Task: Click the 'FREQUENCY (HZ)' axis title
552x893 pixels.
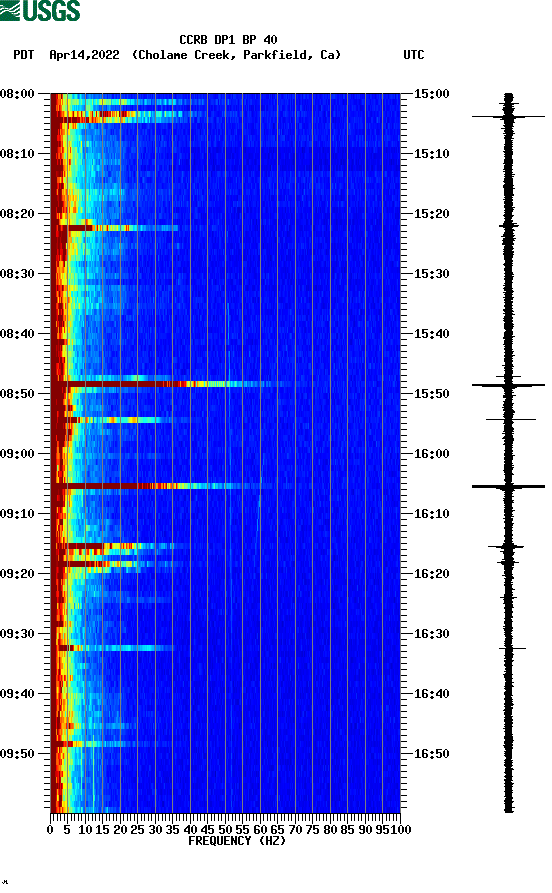Action: click(236, 841)
